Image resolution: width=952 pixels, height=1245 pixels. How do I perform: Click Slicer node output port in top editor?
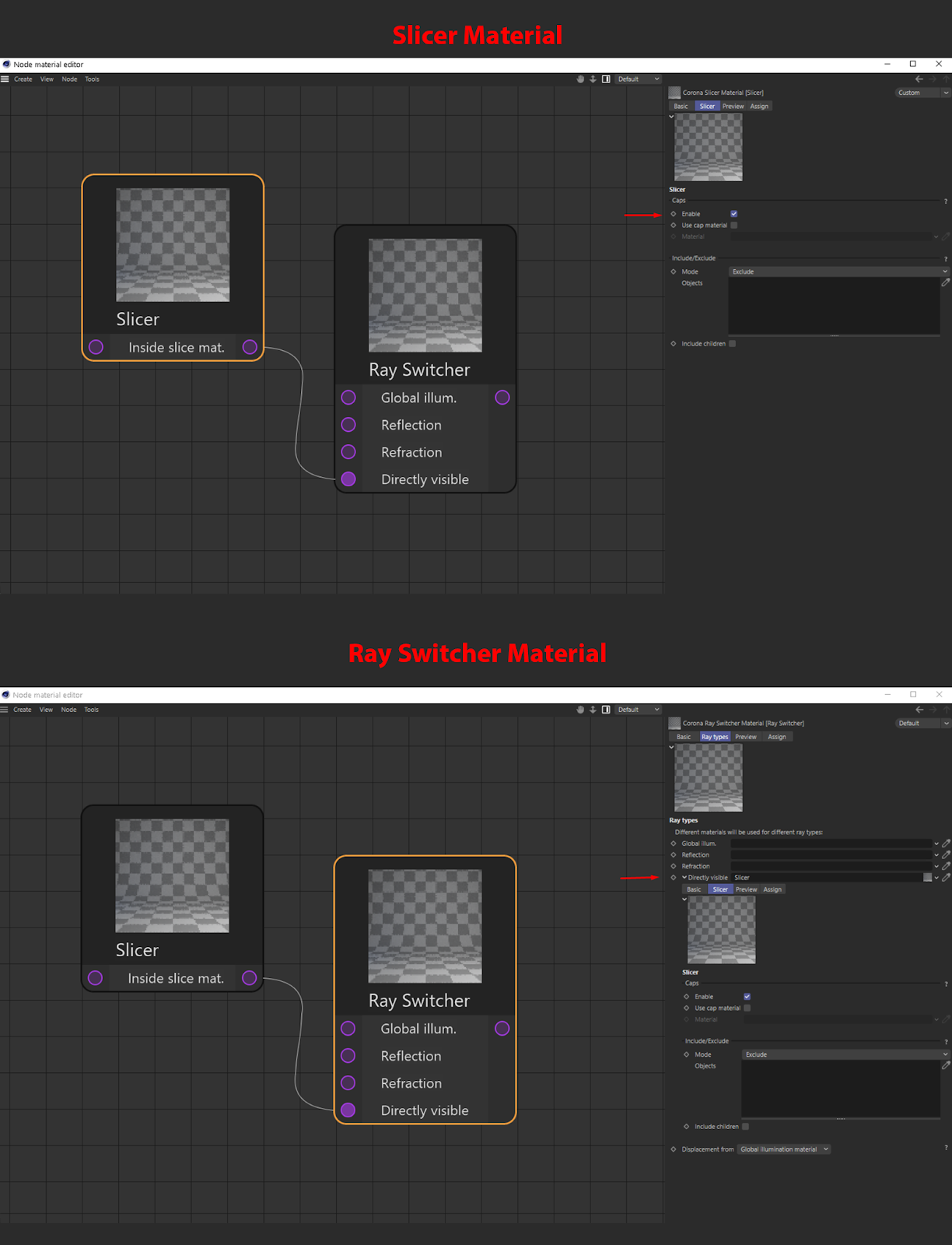click(x=250, y=347)
